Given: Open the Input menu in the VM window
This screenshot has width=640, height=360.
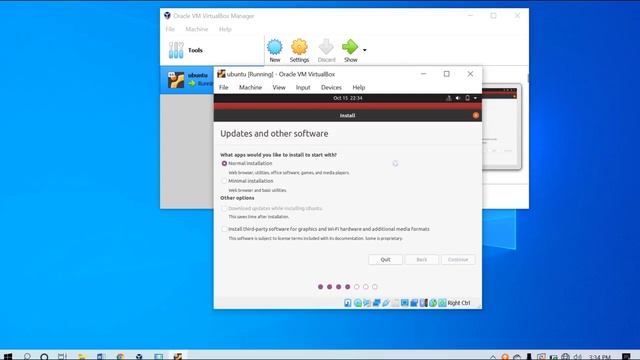Looking at the screenshot, I should coord(303,87).
